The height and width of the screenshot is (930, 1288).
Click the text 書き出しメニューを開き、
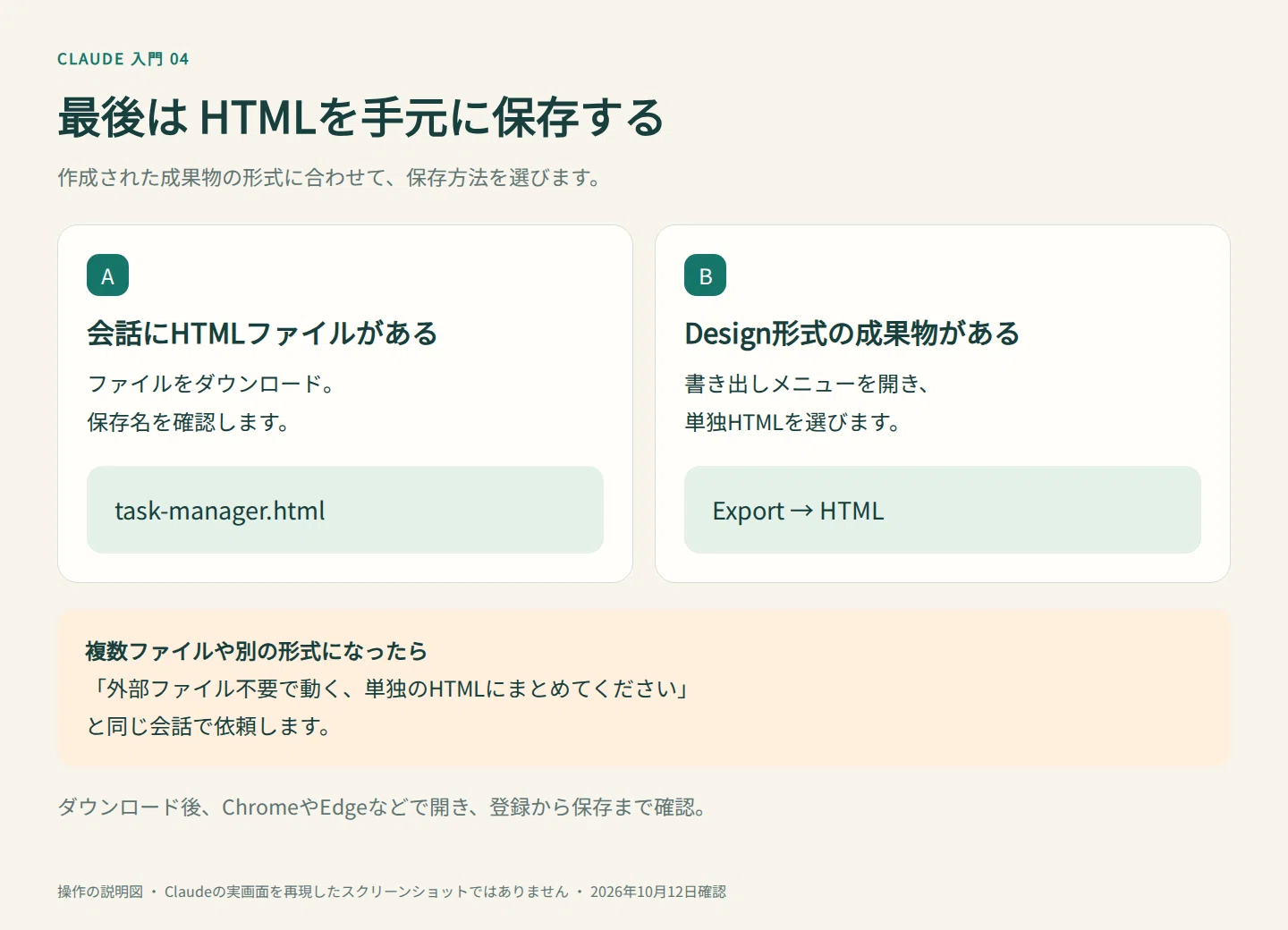coord(808,384)
